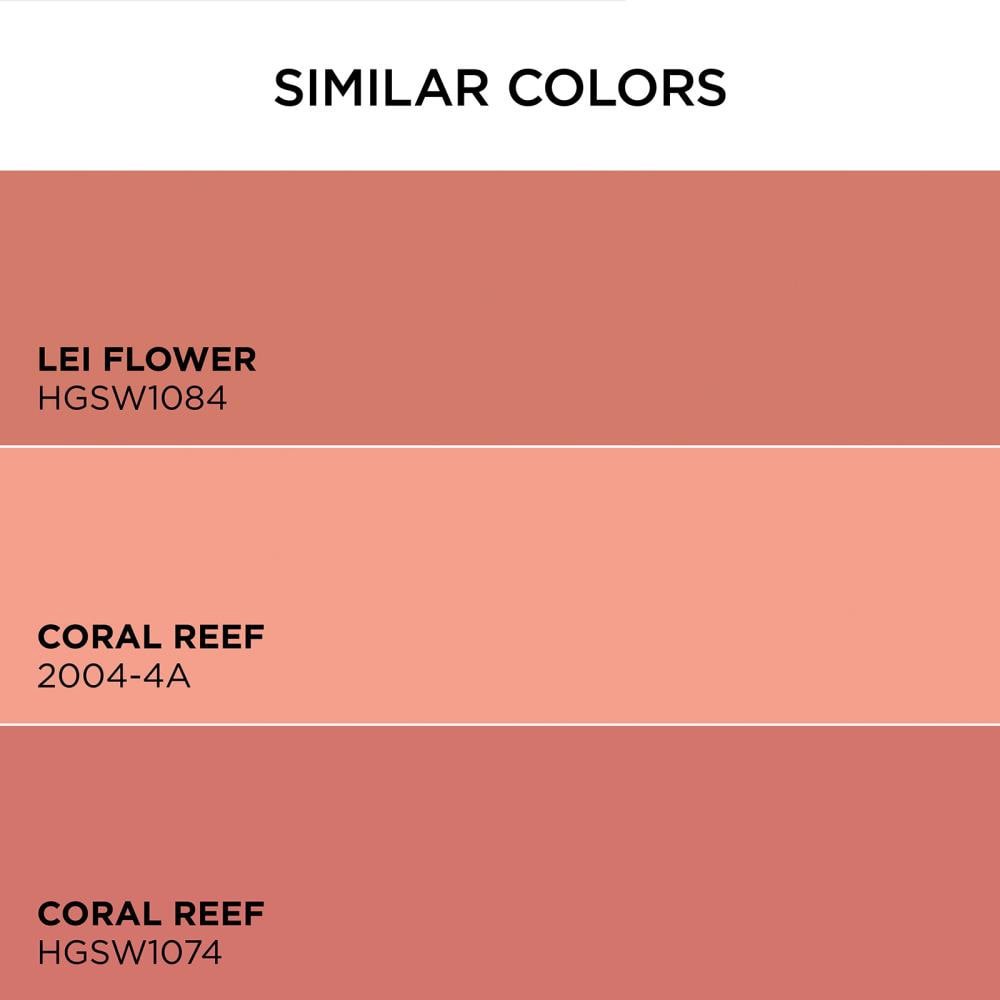Click the word SIMILAR in the heading
Viewport: 1000px width, 1000px height.
click(381, 87)
